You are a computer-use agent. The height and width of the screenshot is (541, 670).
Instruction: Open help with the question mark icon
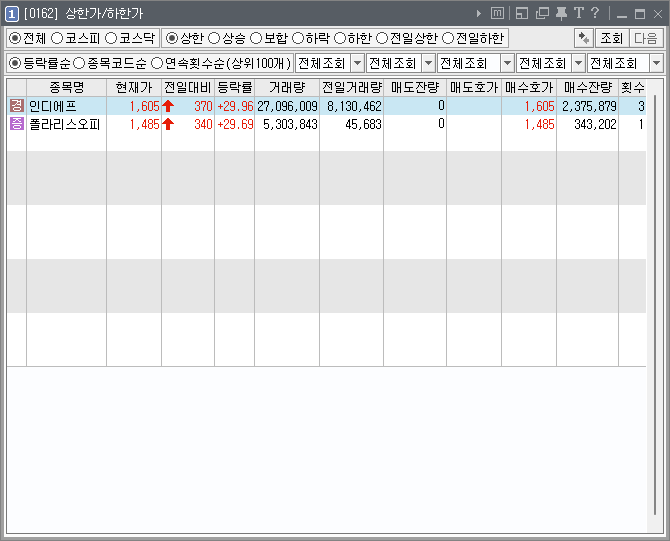coord(594,13)
